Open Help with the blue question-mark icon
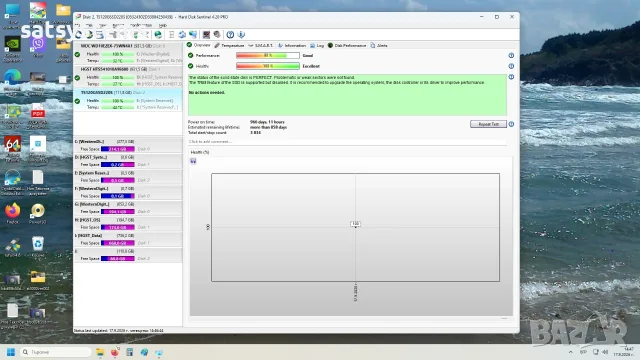Image resolution: width=640 pixels, height=360 pixels. point(230,35)
